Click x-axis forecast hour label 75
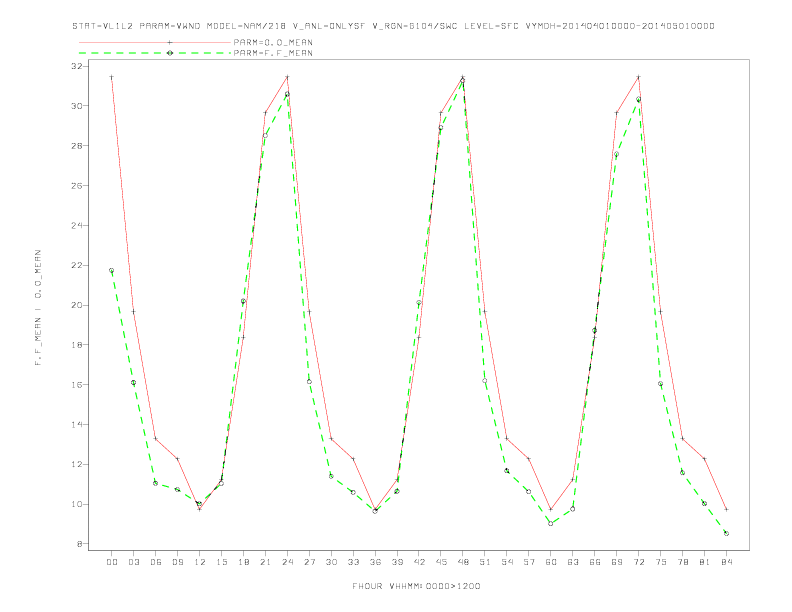Image resolution: width=792 pixels, height=612 pixels. [661, 562]
